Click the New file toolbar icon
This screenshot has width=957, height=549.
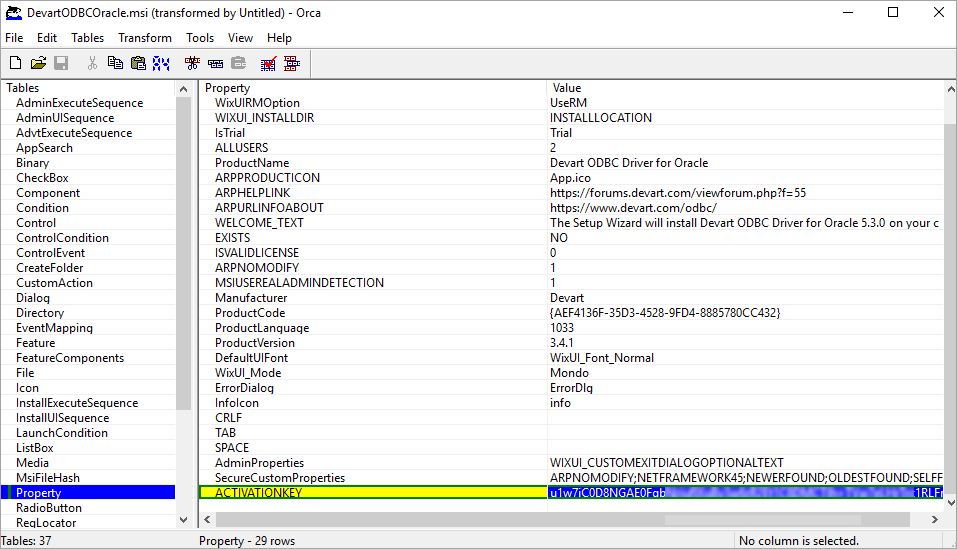[16, 63]
